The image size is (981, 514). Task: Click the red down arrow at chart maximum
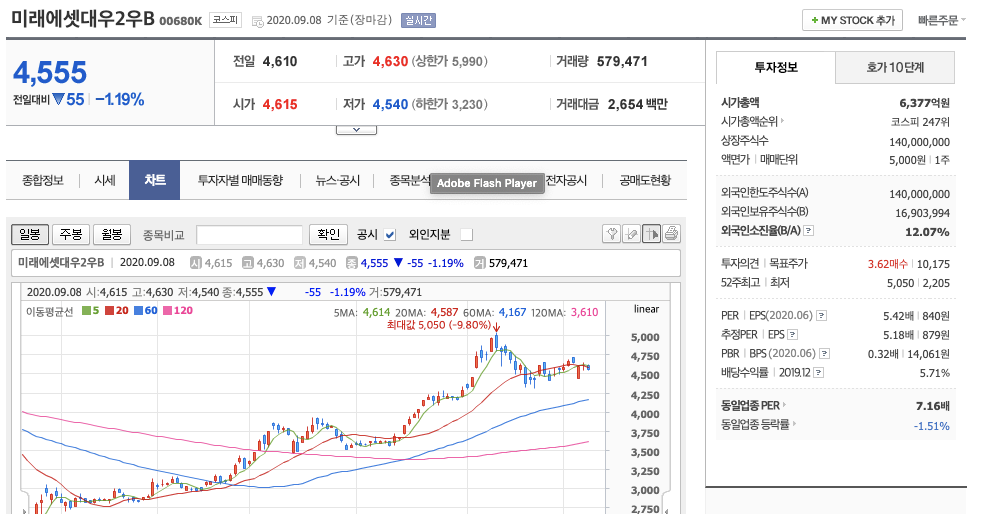pyautogui.click(x=497, y=328)
